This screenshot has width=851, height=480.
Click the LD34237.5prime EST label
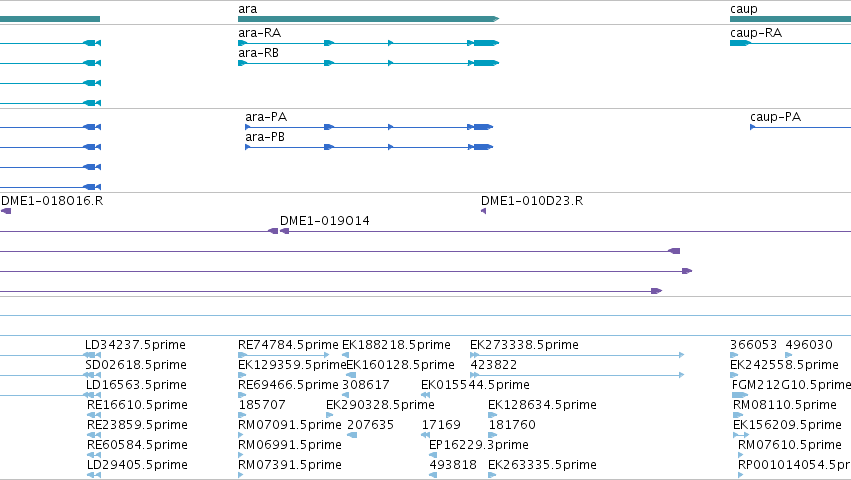(135, 345)
